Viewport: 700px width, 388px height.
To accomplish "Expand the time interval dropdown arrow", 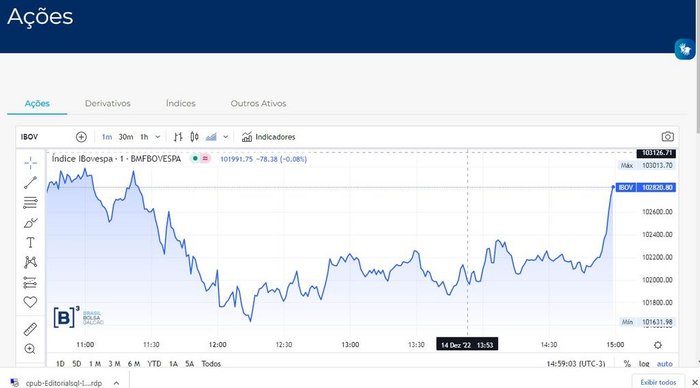I will pos(158,137).
